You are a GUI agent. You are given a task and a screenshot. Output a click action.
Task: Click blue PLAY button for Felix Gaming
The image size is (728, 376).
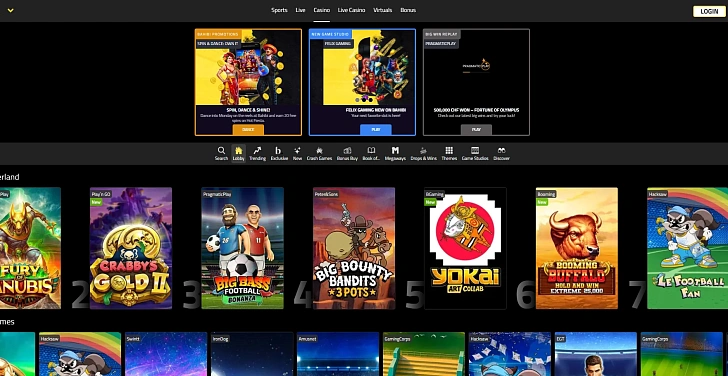[x=376, y=130]
